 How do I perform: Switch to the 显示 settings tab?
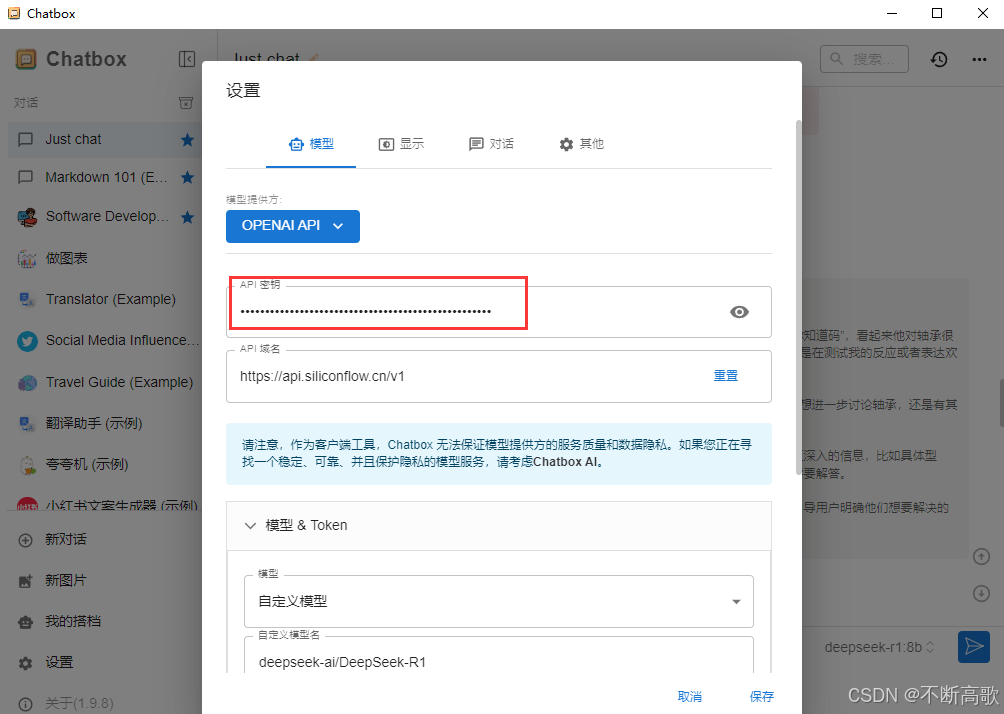[401, 144]
